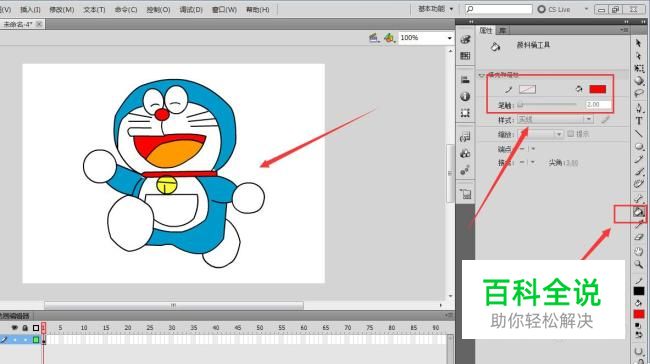The image size is (650, 364).
Task: Select the Lasso tool
Action: pos(639,93)
